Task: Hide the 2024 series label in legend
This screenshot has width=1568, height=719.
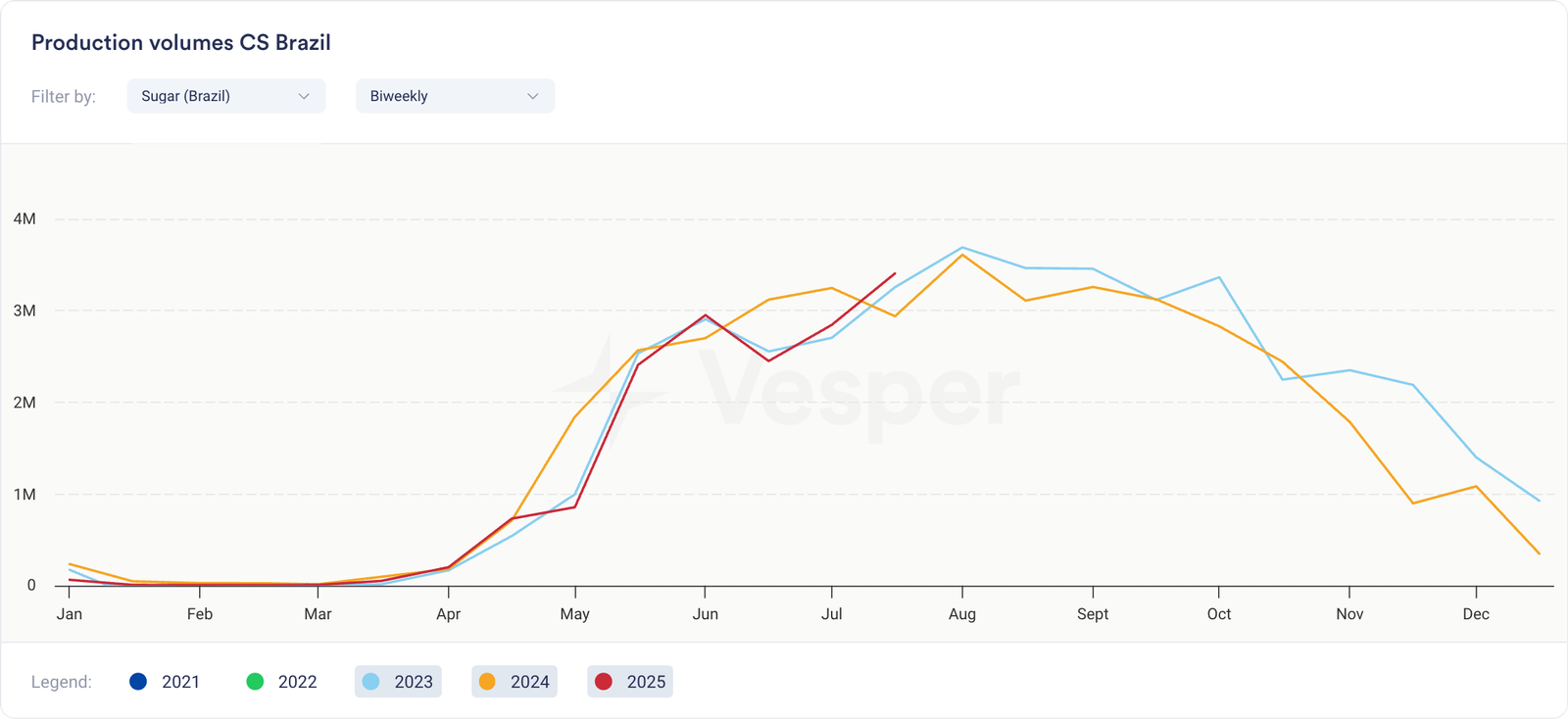Action: click(x=529, y=682)
